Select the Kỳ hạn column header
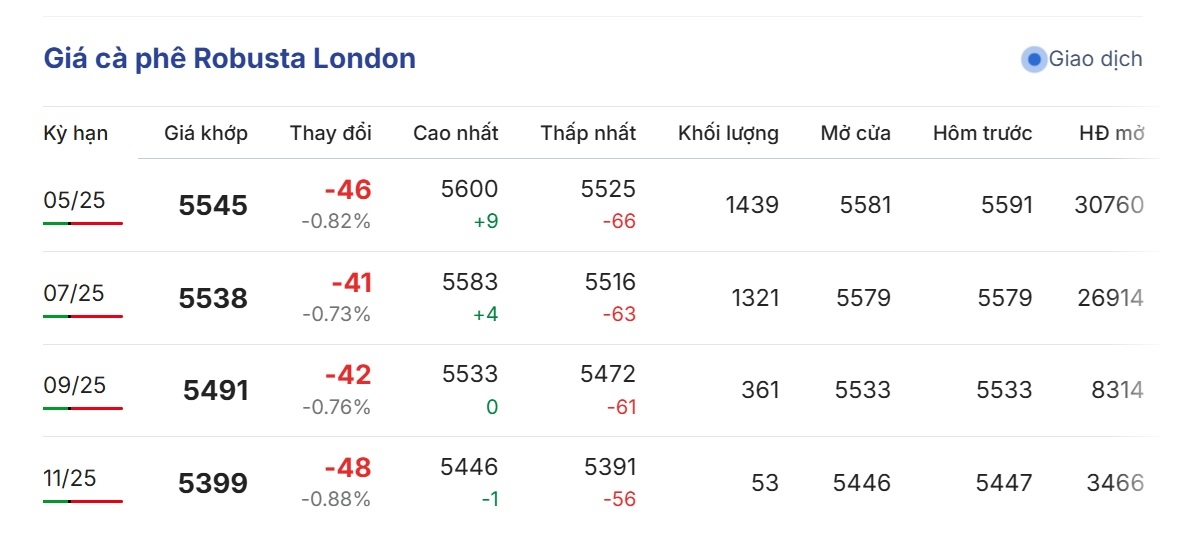Viewport: 1192px width, 533px height. 75,134
